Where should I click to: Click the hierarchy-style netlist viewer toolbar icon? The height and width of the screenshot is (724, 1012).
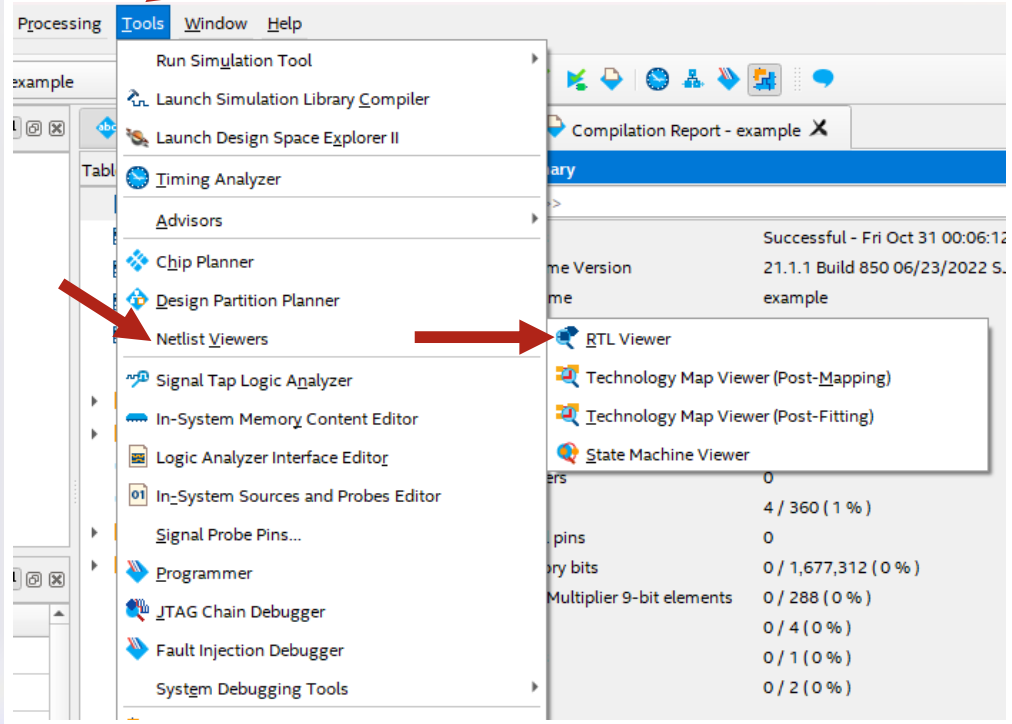pos(693,79)
